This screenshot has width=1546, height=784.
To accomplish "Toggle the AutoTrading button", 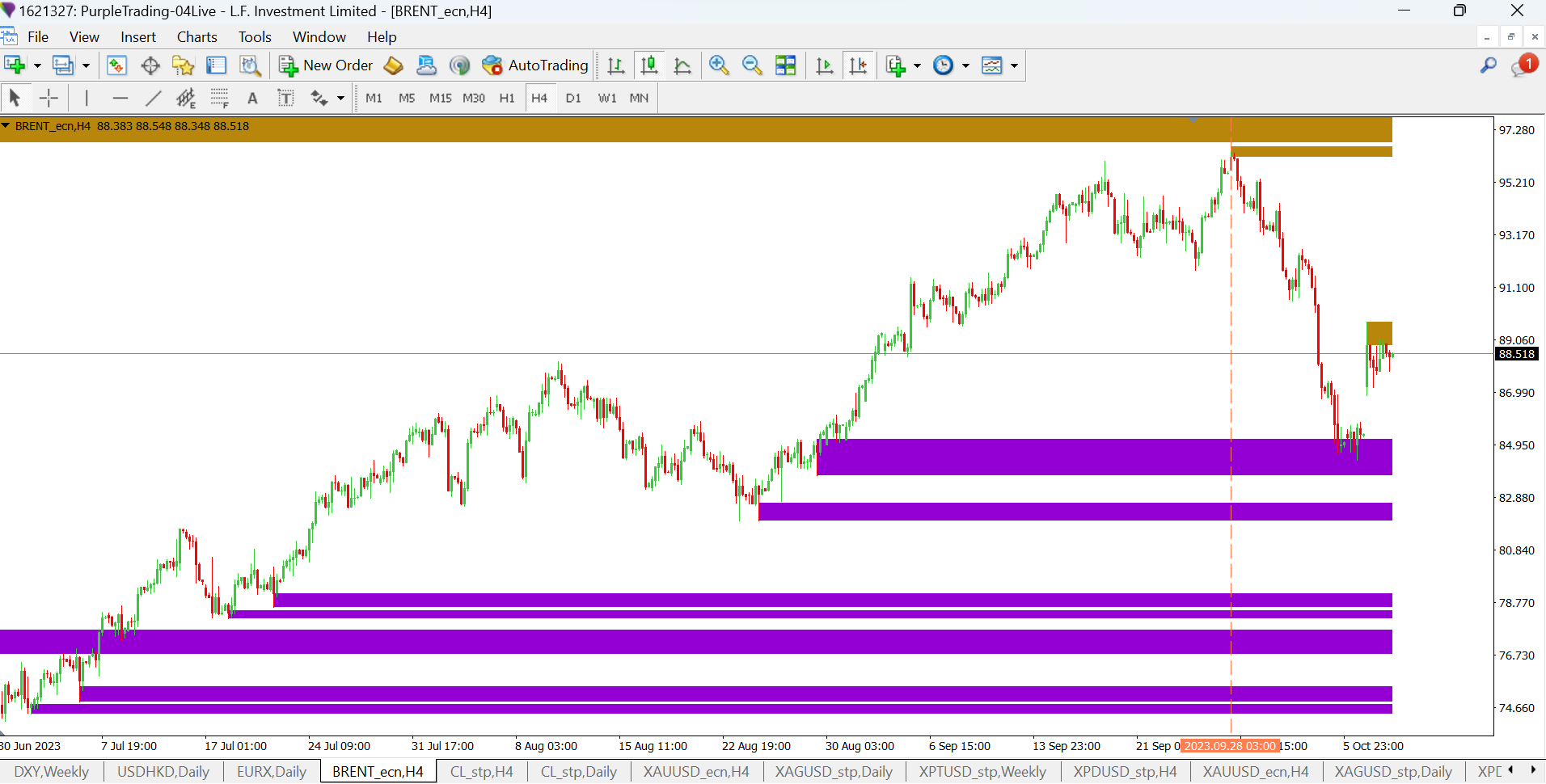I will click(535, 65).
